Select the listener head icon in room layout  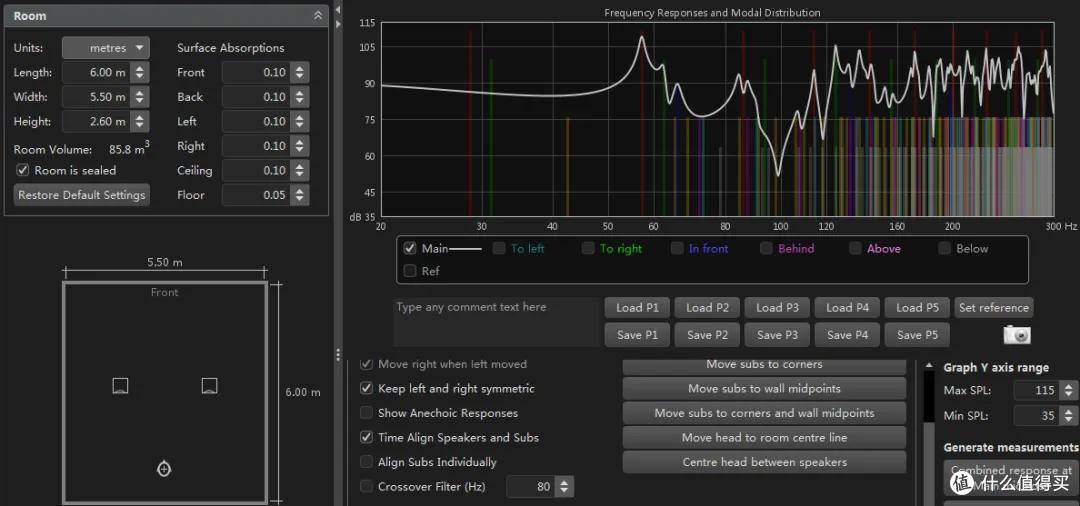click(x=164, y=469)
